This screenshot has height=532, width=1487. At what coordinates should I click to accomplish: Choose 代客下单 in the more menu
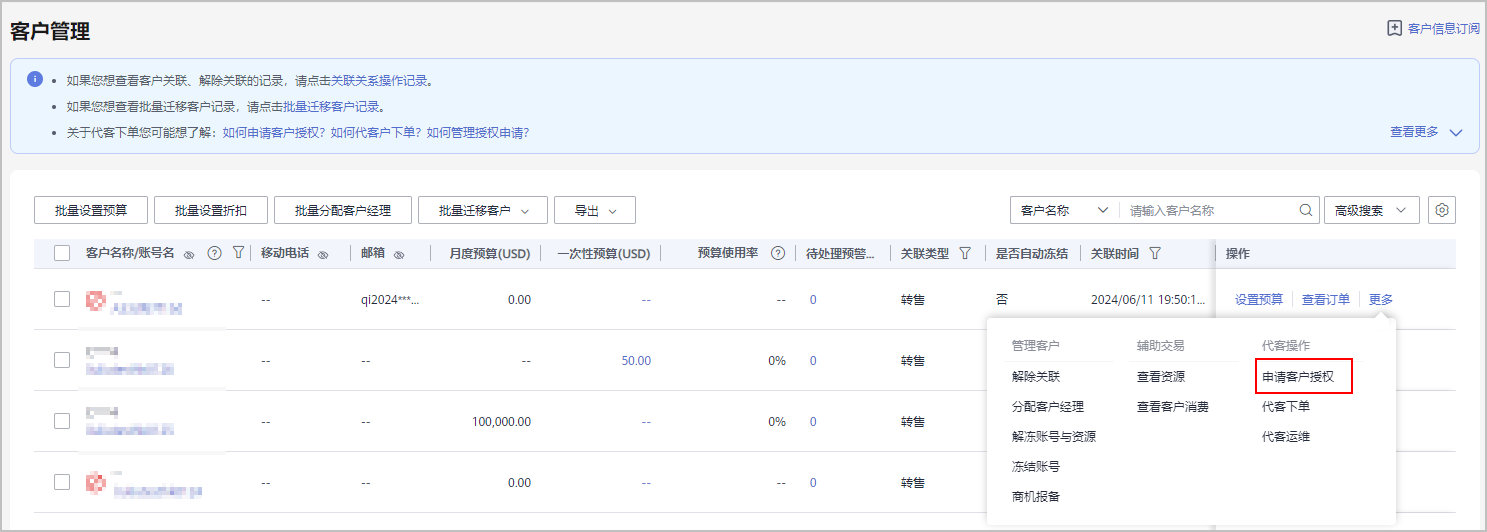pos(1286,407)
